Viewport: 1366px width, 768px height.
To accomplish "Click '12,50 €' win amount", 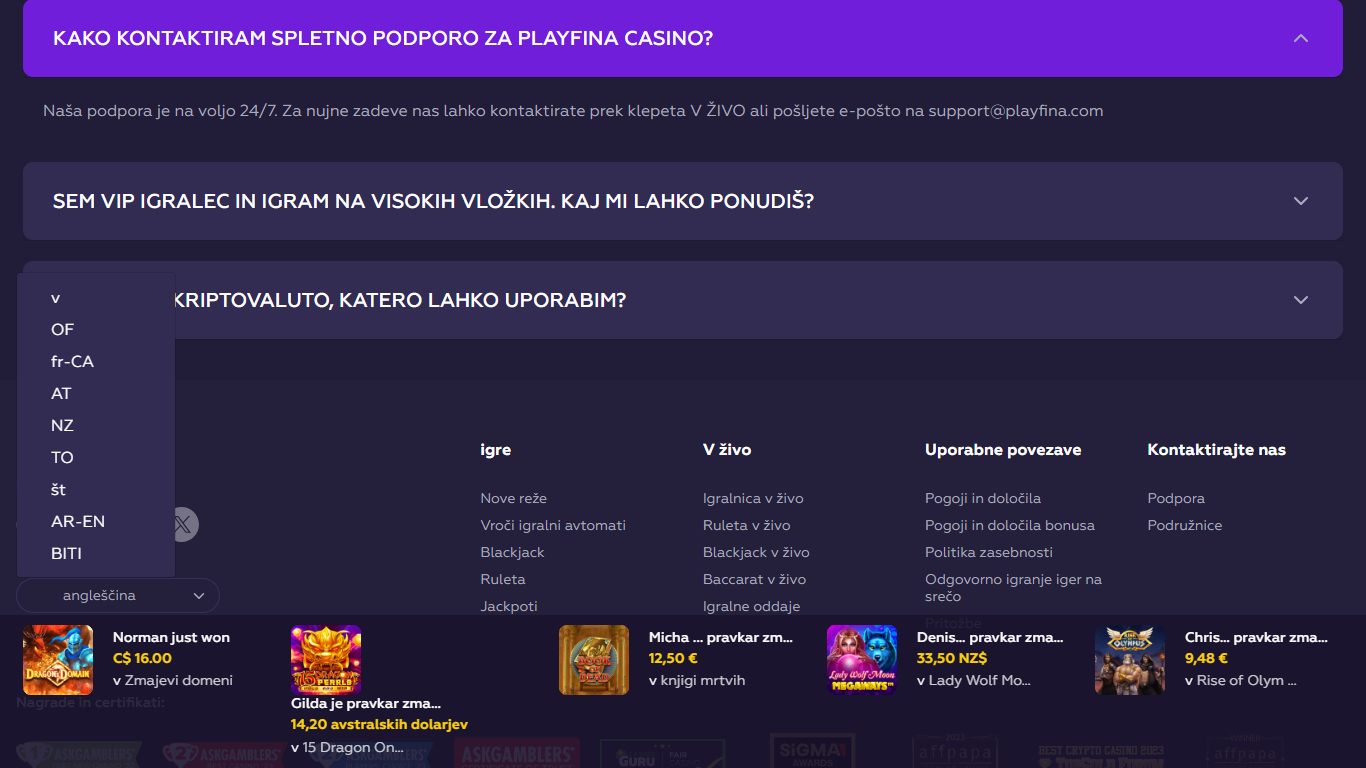I will pyautogui.click(x=673, y=658).
